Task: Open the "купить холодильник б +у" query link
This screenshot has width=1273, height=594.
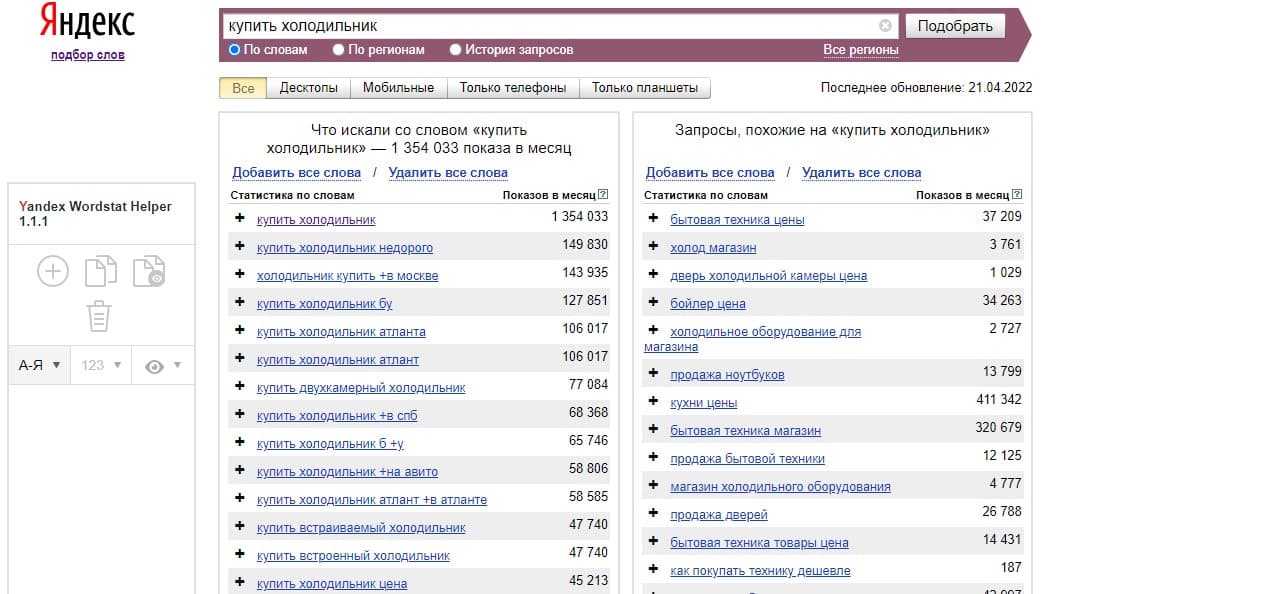Action: pyautogui.click(x=330, y=443)
